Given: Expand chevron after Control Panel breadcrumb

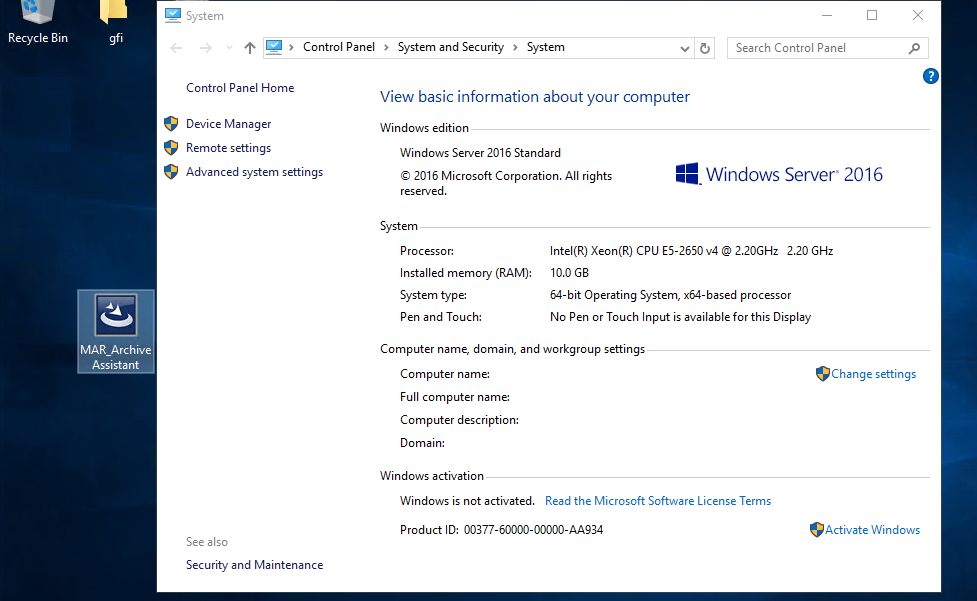Looking at the screenshot, I should tap(386, 48).
